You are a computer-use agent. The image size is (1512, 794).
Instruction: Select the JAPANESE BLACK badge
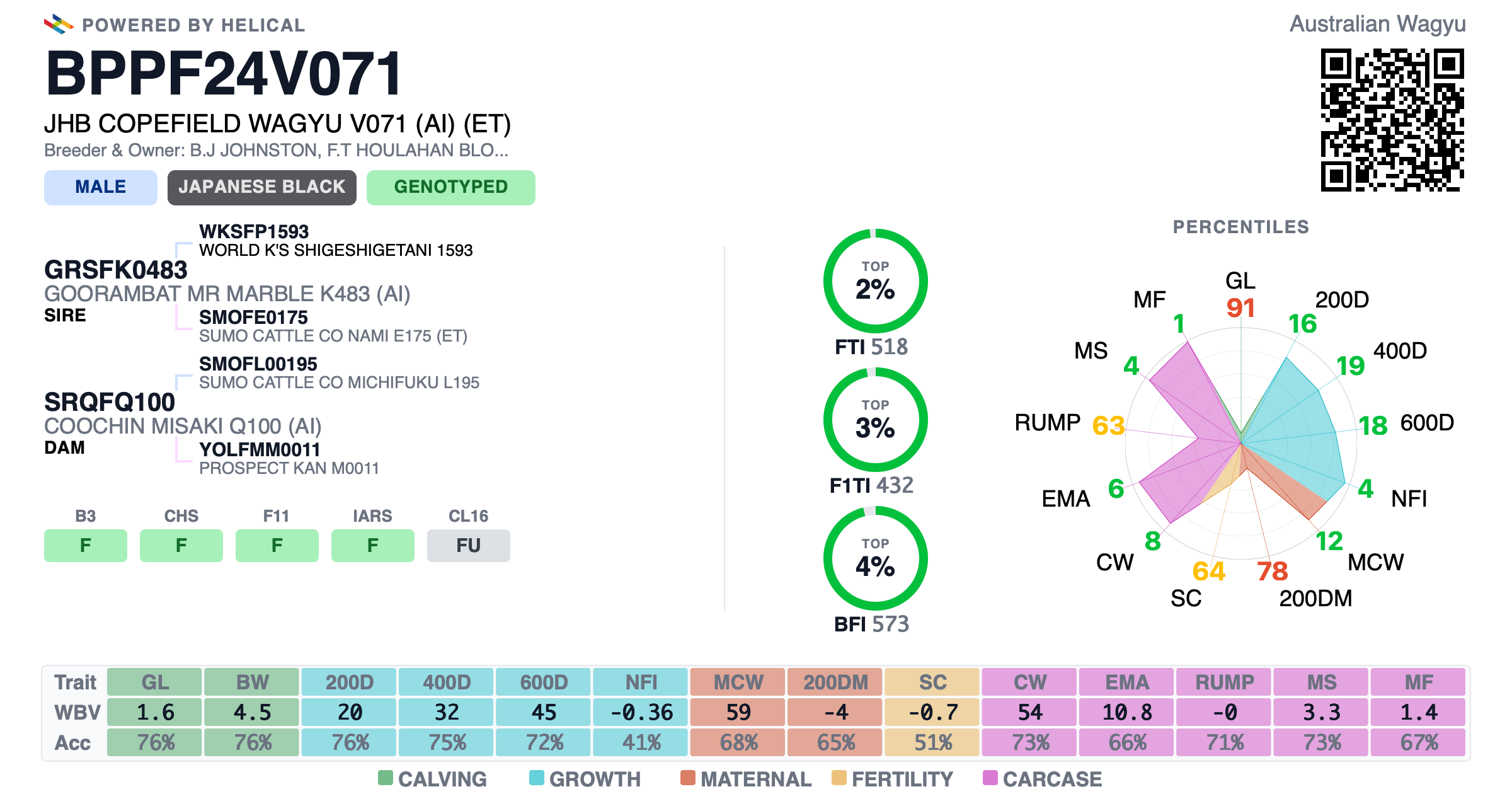tap(261, 187)
